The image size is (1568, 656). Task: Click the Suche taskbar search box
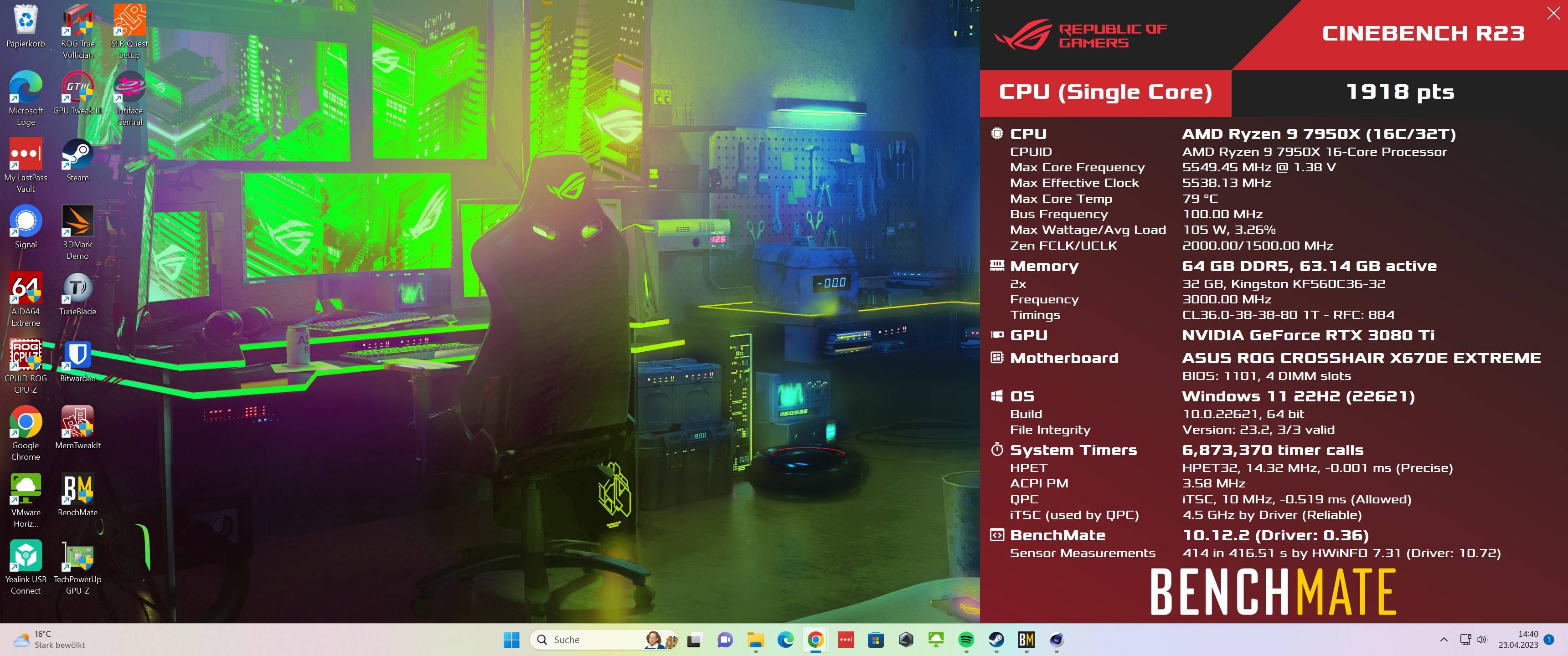coord(604,640)
